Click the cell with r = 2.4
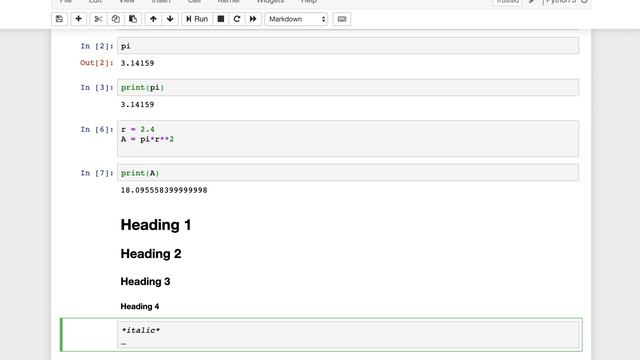Image resolution: width=640 pixels, height=360 pixels. pos(348,138)
